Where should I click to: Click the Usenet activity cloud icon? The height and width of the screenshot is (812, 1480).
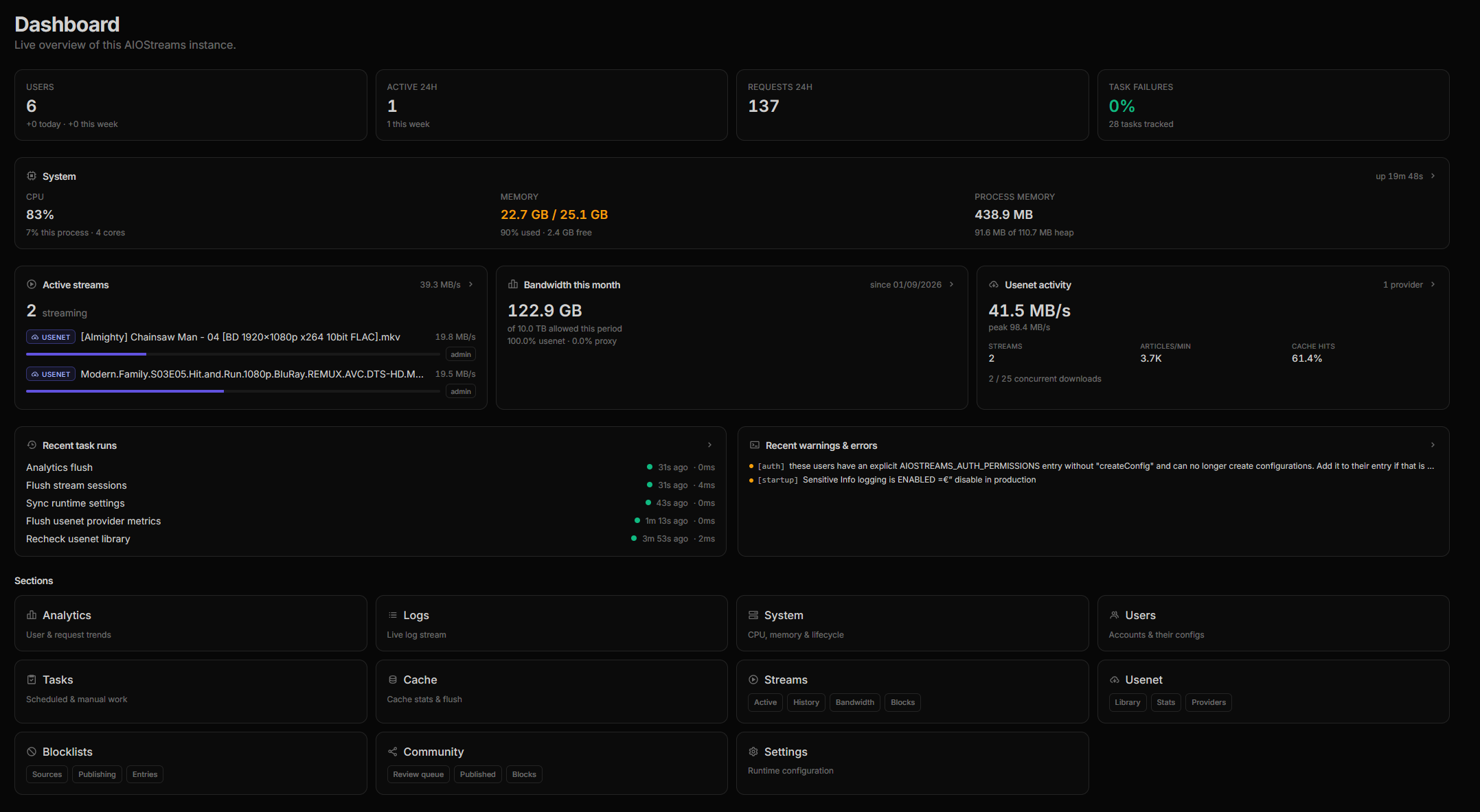coord(994,284)
